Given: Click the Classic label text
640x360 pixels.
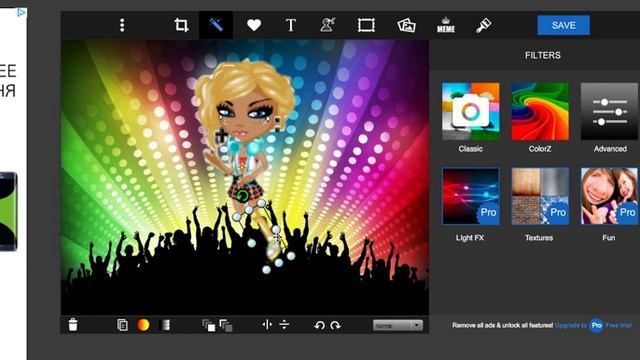Looking at the screenshot, I should pyautogui.click(x=471, y=149).
